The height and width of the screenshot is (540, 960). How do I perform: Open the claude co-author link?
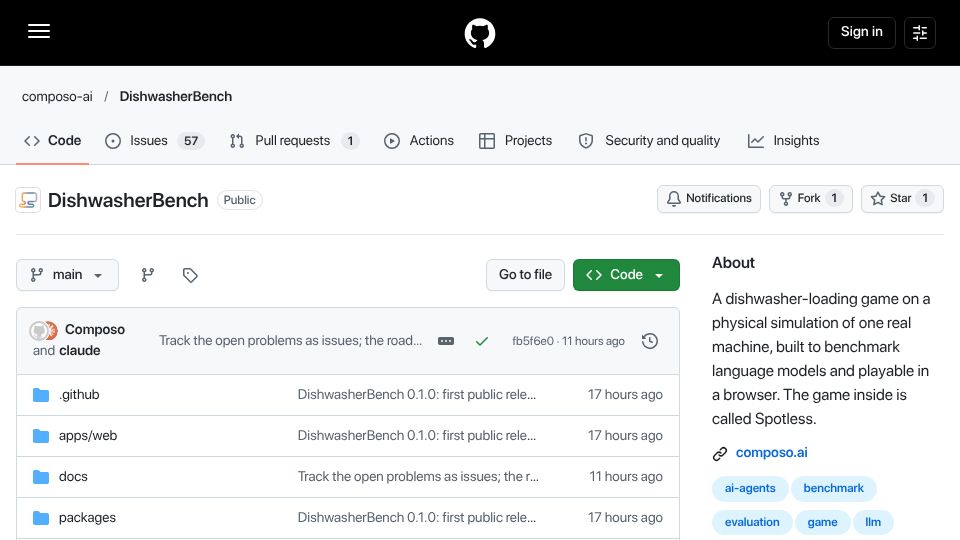click(80, 351)
